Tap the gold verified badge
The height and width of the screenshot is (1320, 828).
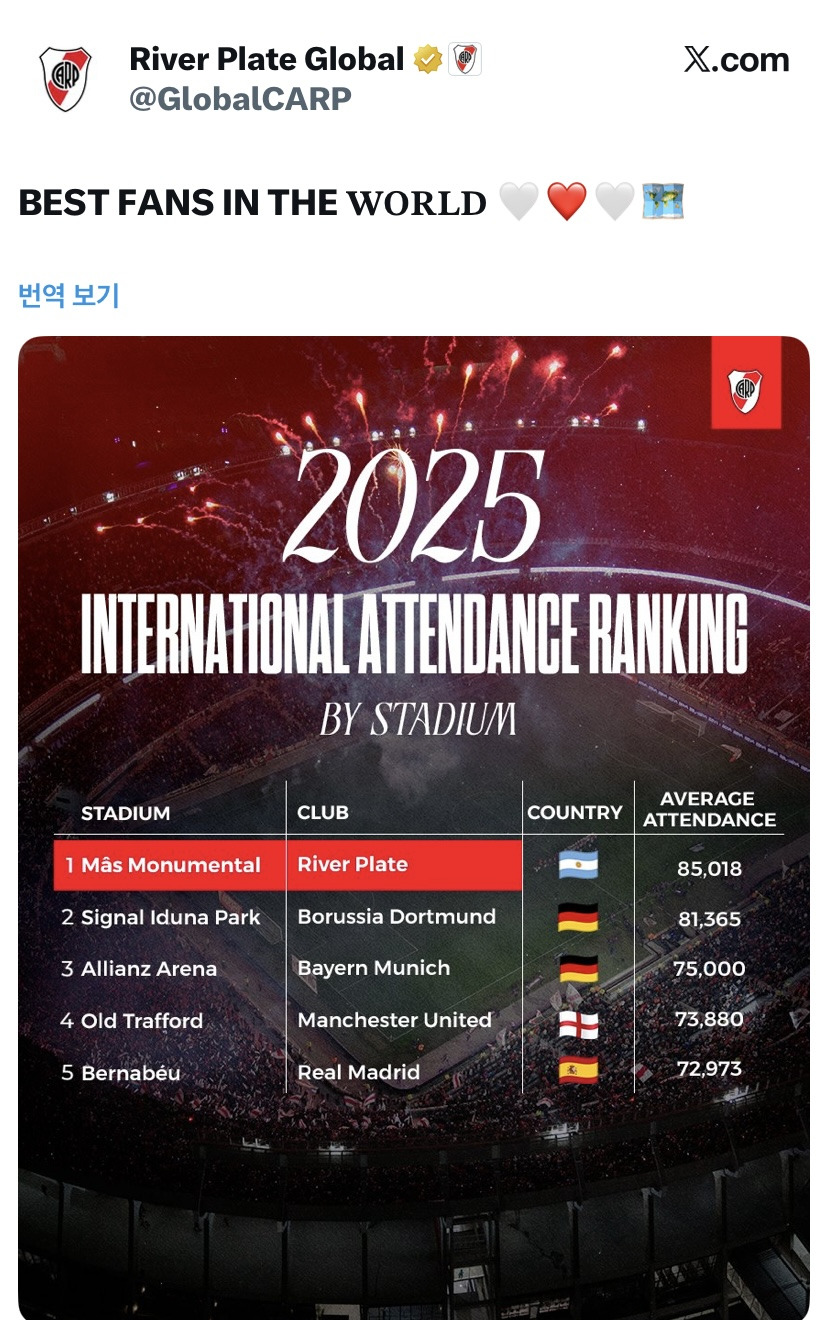(428, 60)
